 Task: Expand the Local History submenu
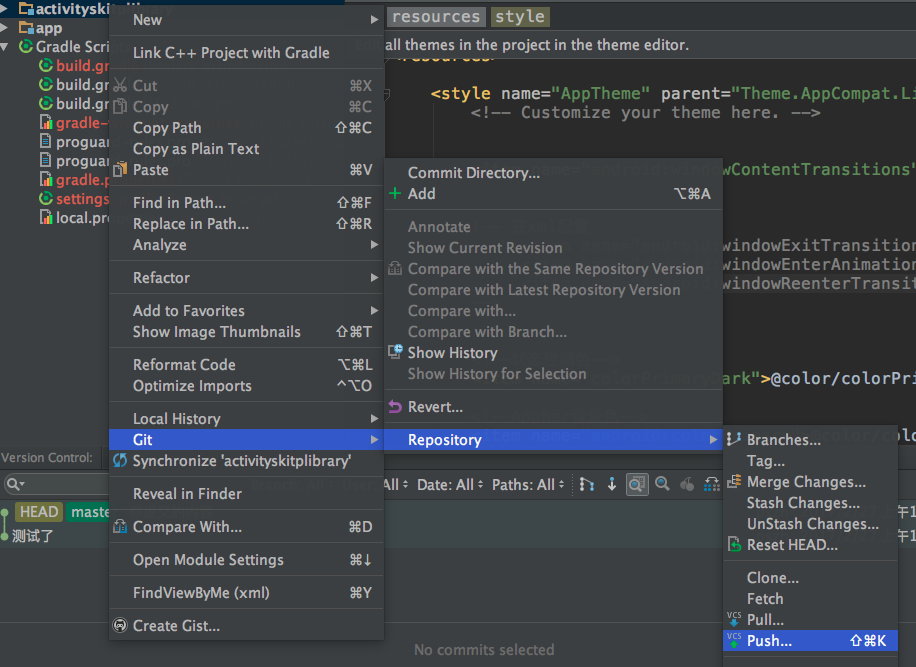pyautogui.click(x=247, y=419)
